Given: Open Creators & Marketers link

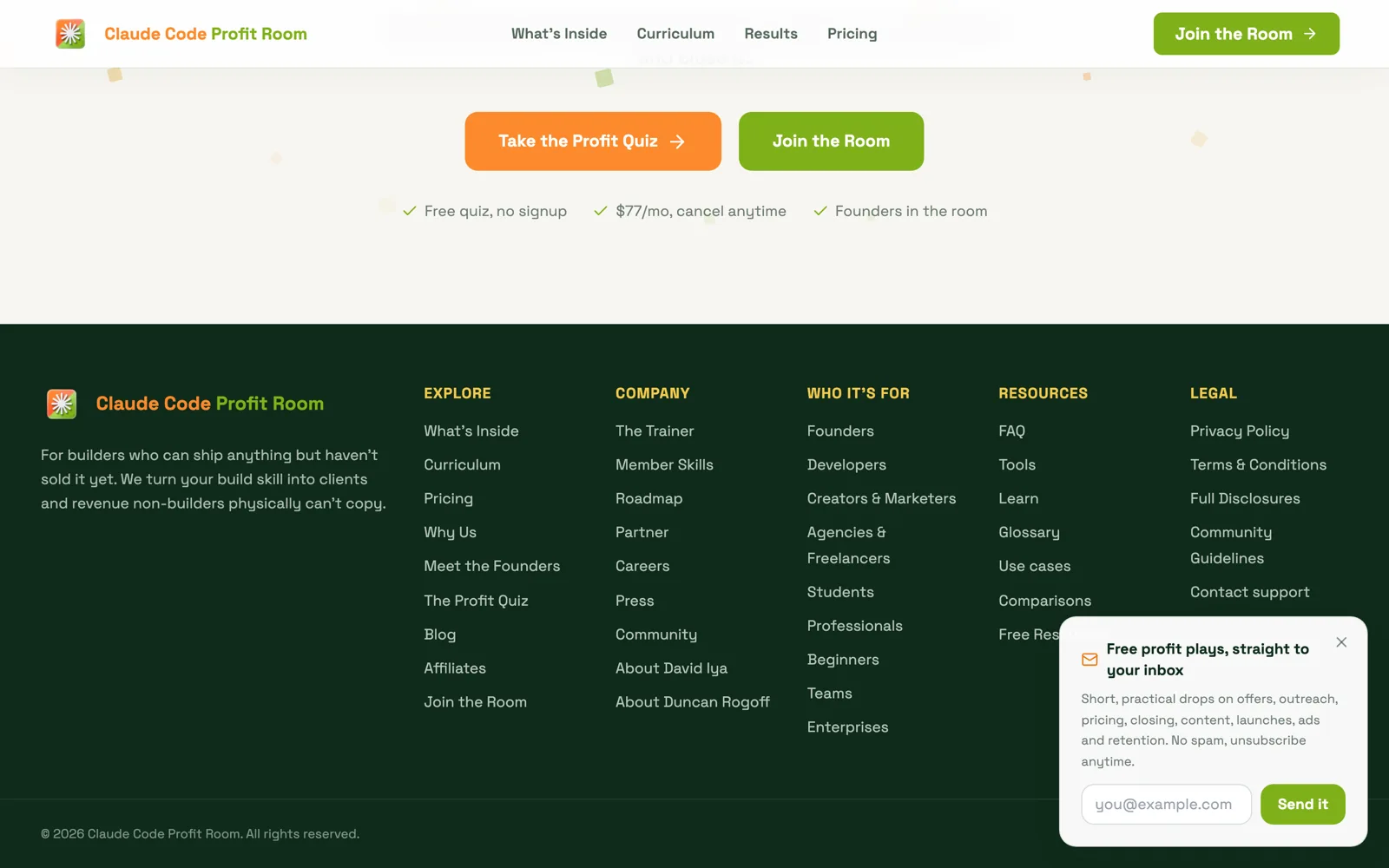Looking at the screenshot, I should [x=881, y=499].
